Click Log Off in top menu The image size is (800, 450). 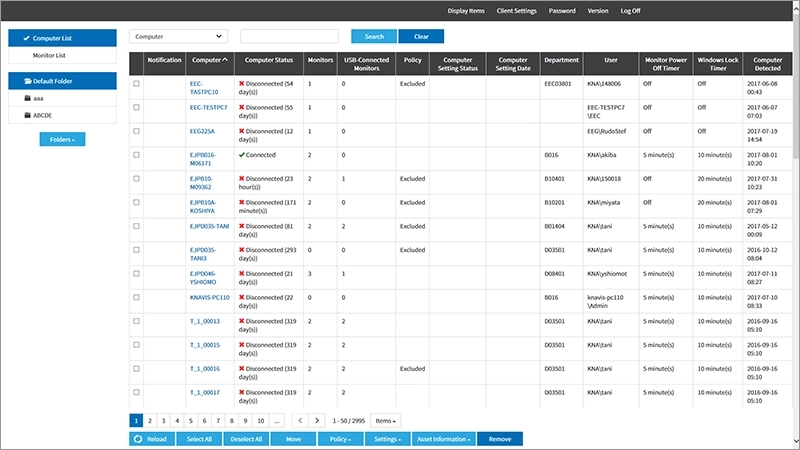630,11
